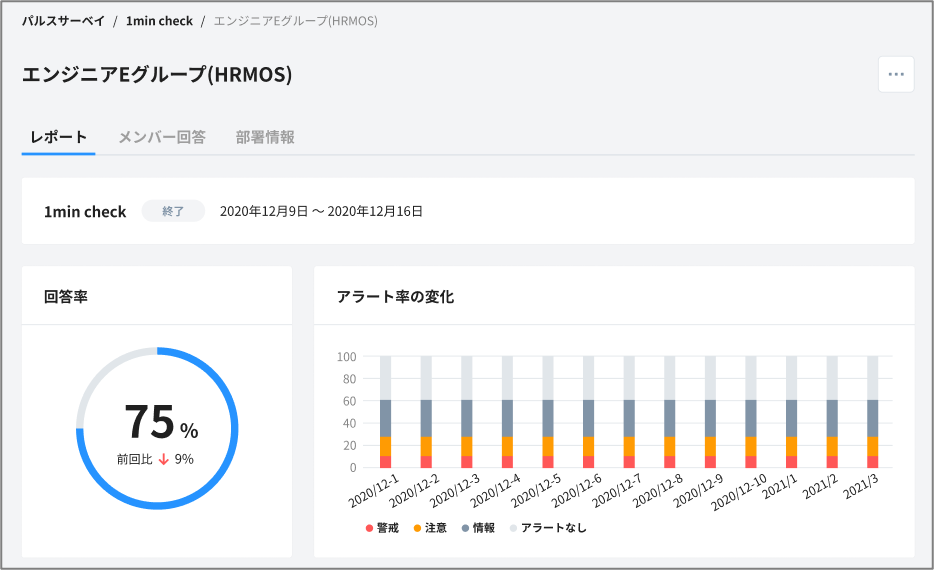Screen dimensions: 934x570
Task: Toggle the アラートなし legend dot
Action: click(x=513, y=527)
